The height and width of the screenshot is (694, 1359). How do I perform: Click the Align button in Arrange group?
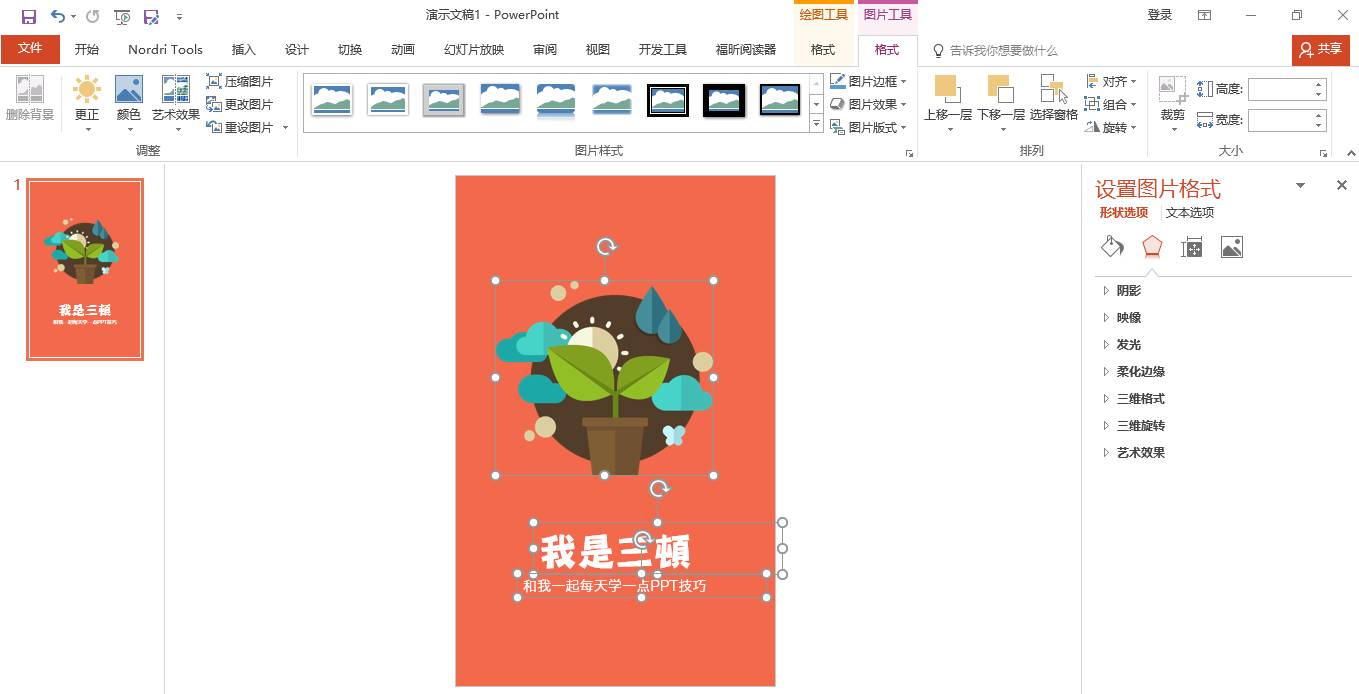tap(1113, 81)
